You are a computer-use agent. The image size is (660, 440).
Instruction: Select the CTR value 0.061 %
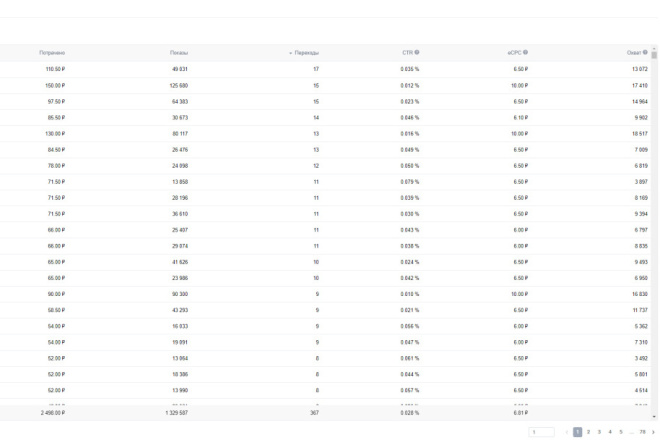(410, 358)
